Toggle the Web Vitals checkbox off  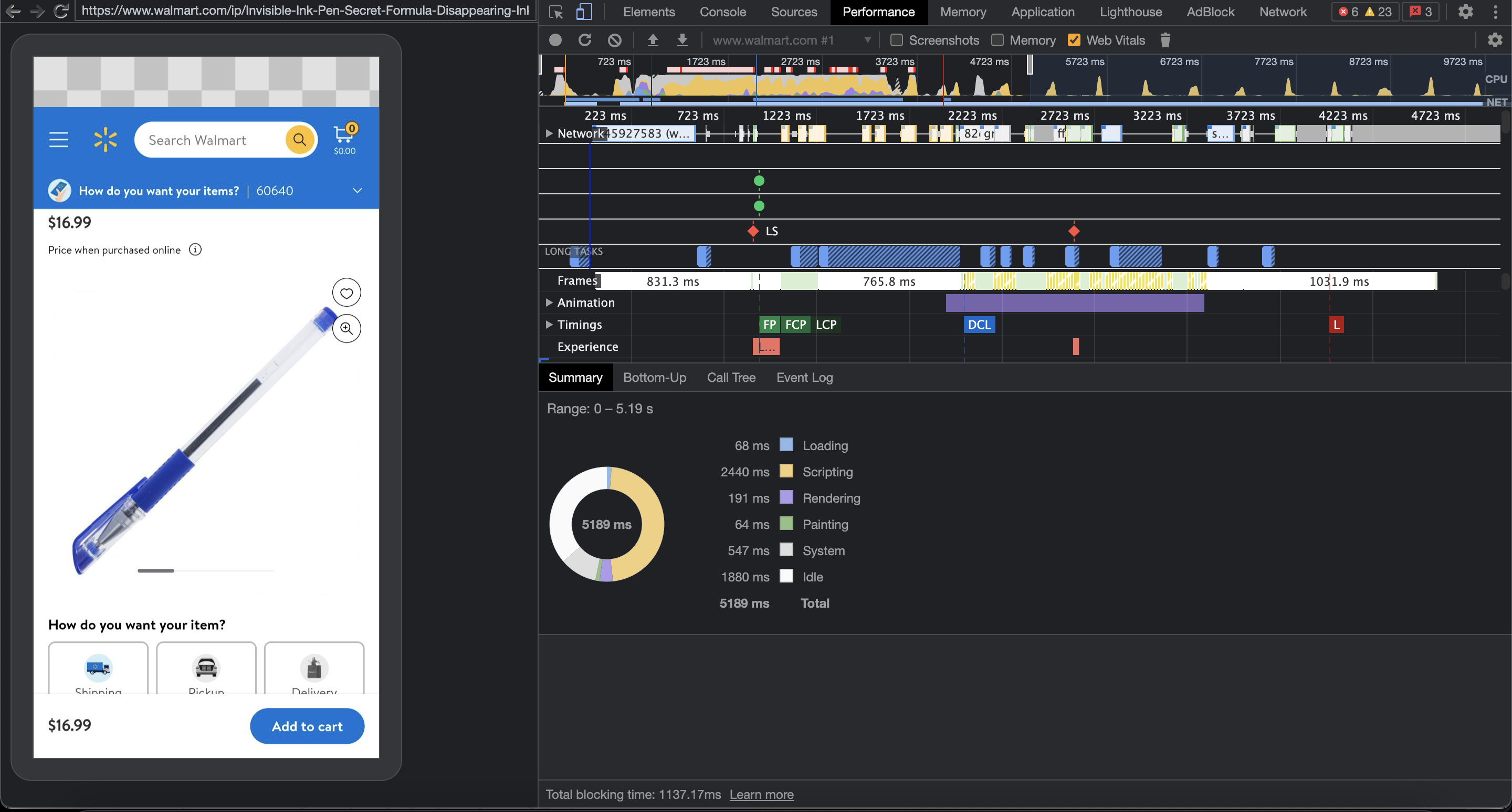pos(1073,40)
